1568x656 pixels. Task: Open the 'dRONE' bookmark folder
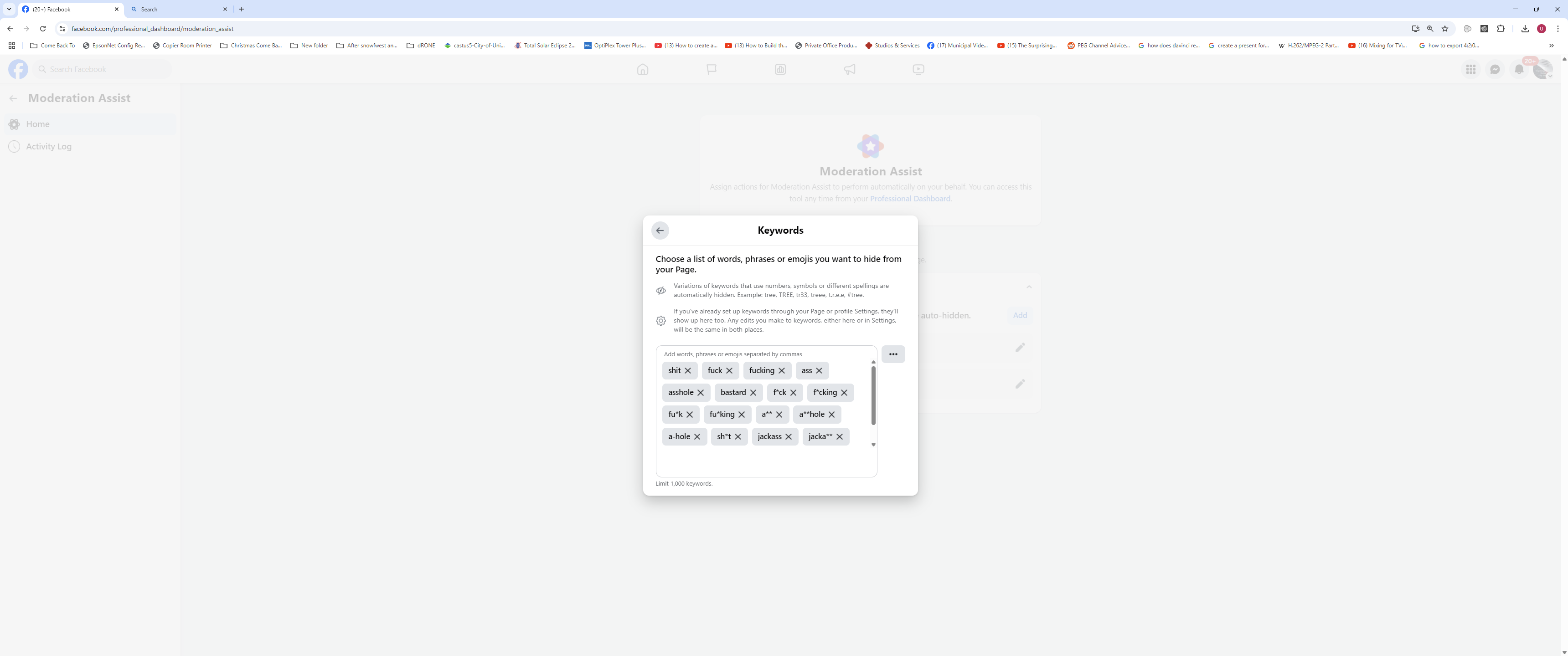pos(421,46)
